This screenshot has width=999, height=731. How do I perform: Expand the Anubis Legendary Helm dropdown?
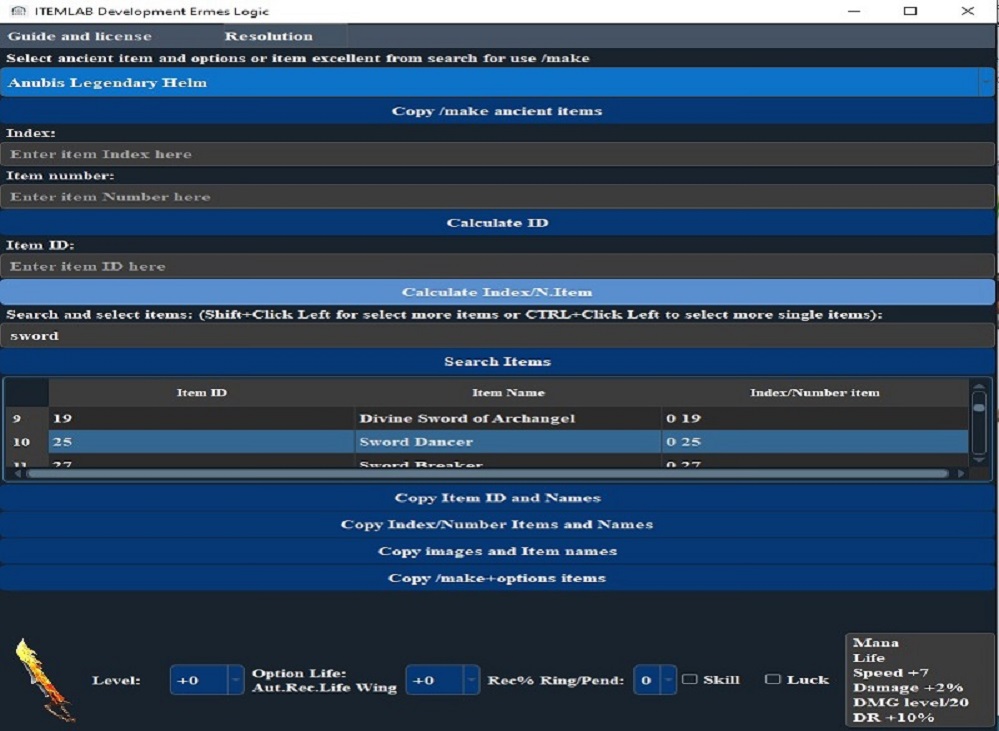(x=986, y=83)
